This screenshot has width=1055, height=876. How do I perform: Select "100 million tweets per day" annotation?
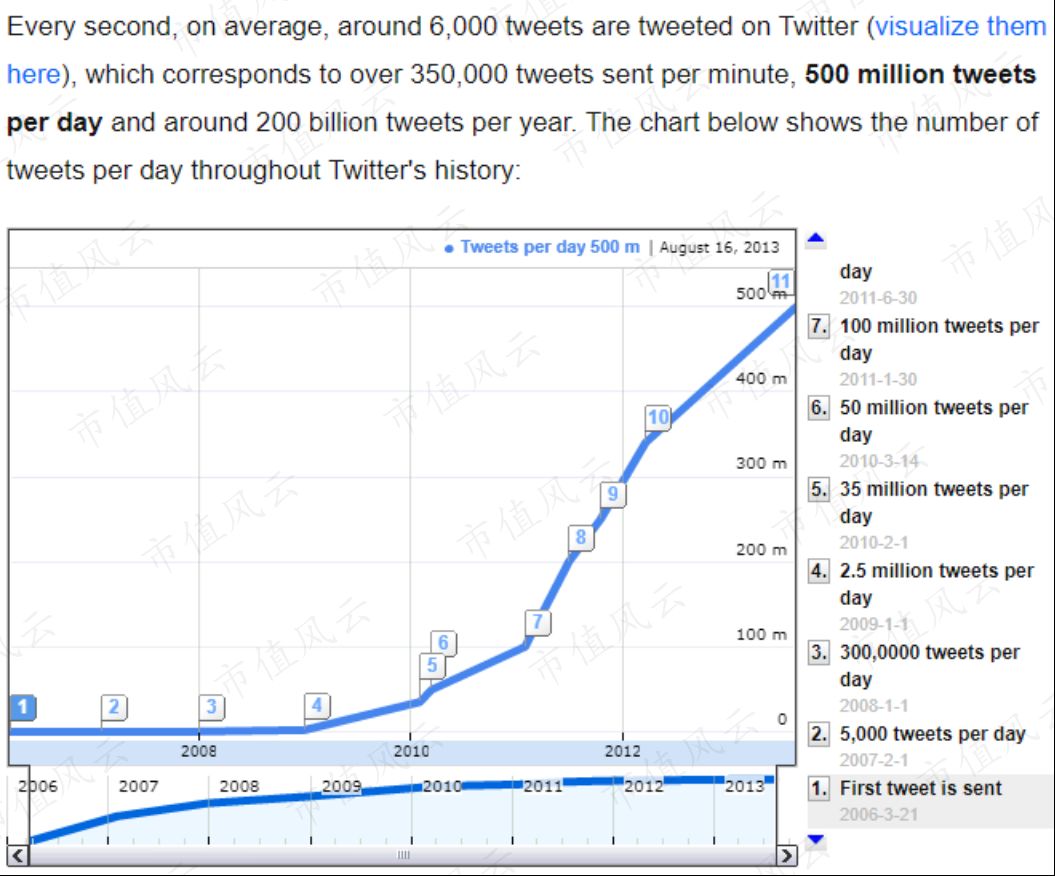939,326
